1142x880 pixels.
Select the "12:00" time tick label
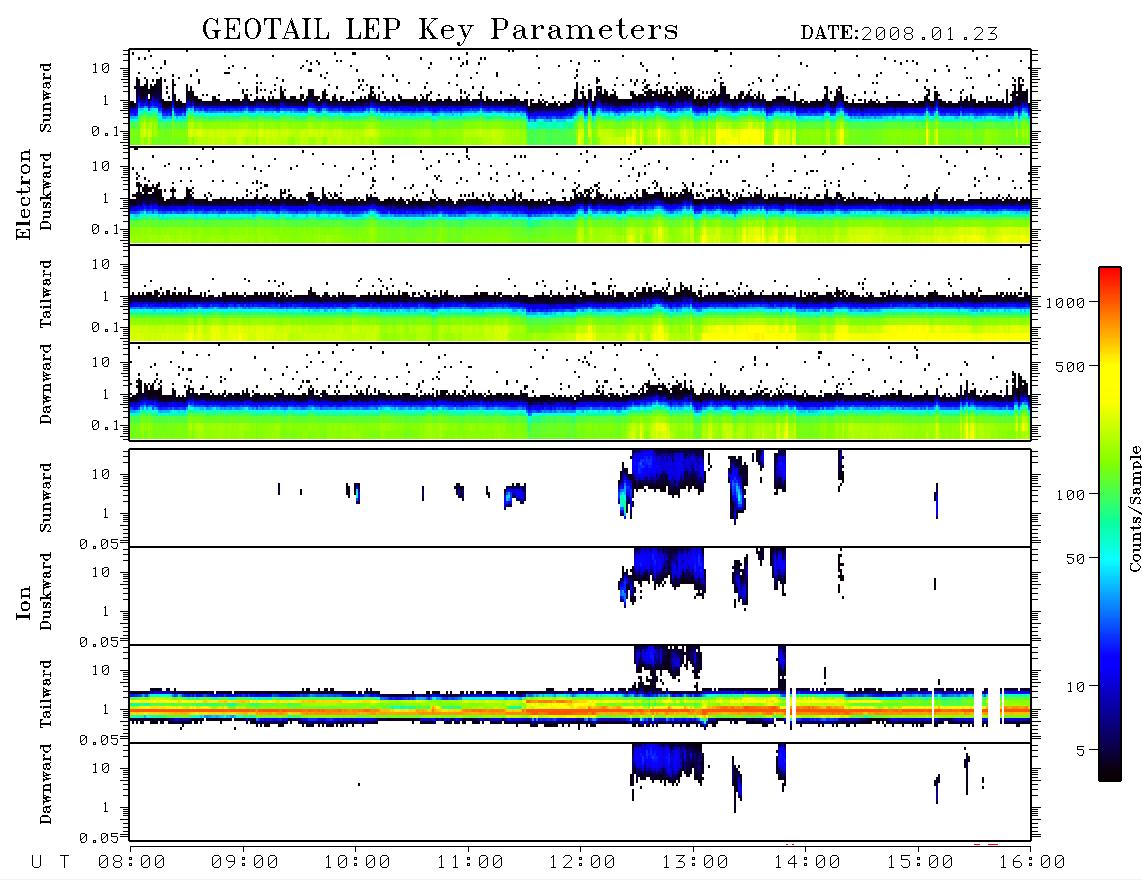point(582,863)
